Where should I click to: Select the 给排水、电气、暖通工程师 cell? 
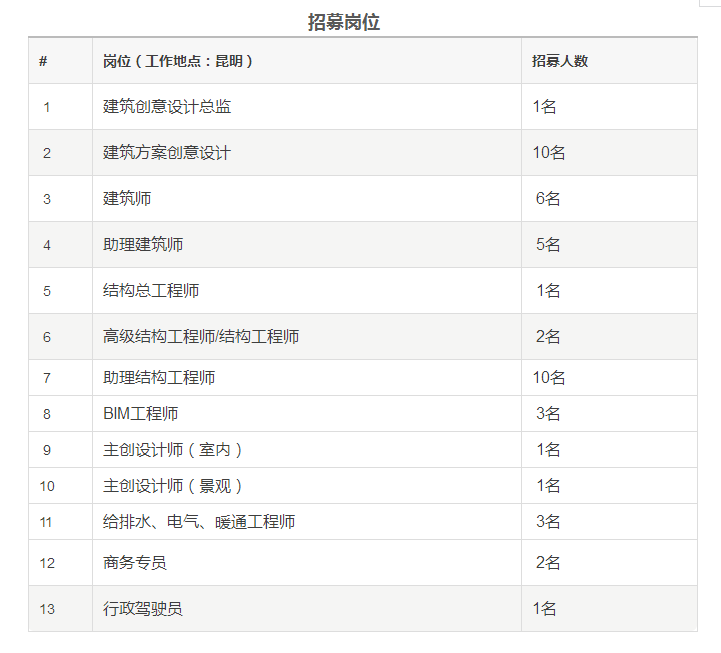point(199,522)
